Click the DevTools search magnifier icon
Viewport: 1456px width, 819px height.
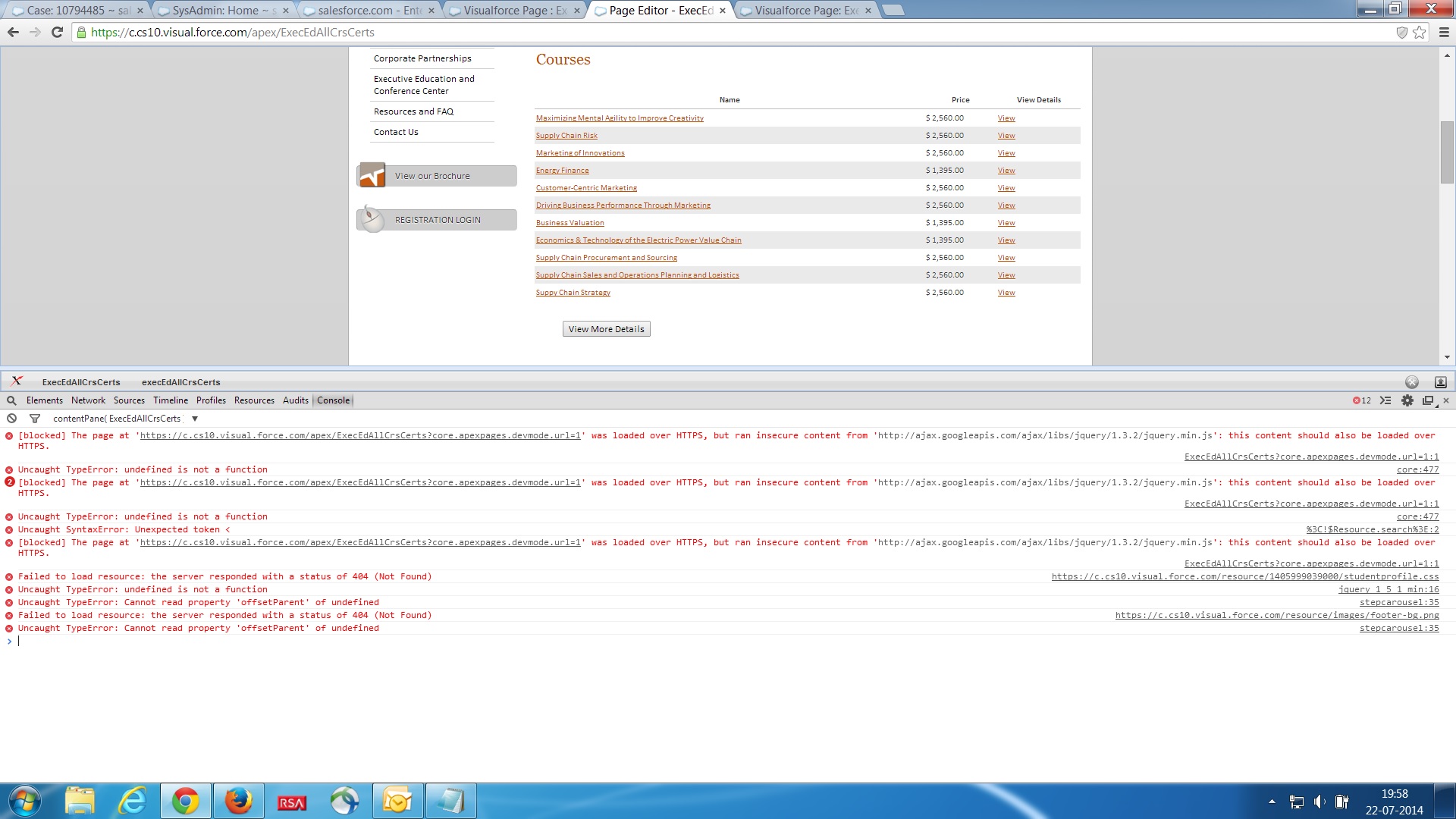[x=11, y=400]
